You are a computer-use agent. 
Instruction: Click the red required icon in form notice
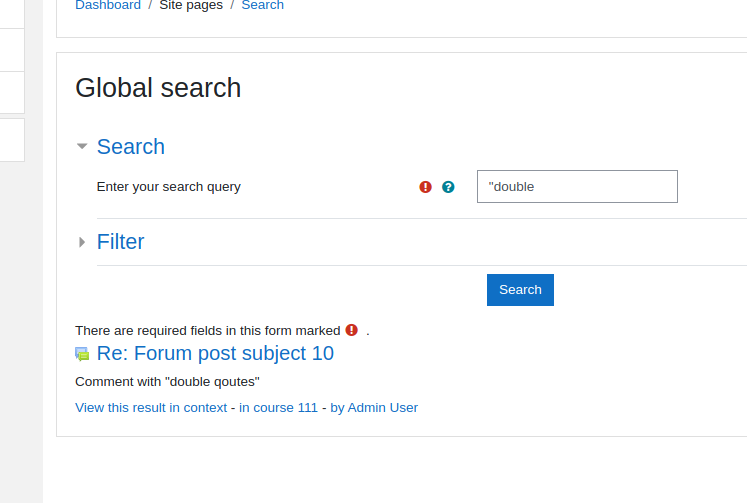[x=352, y=330]
